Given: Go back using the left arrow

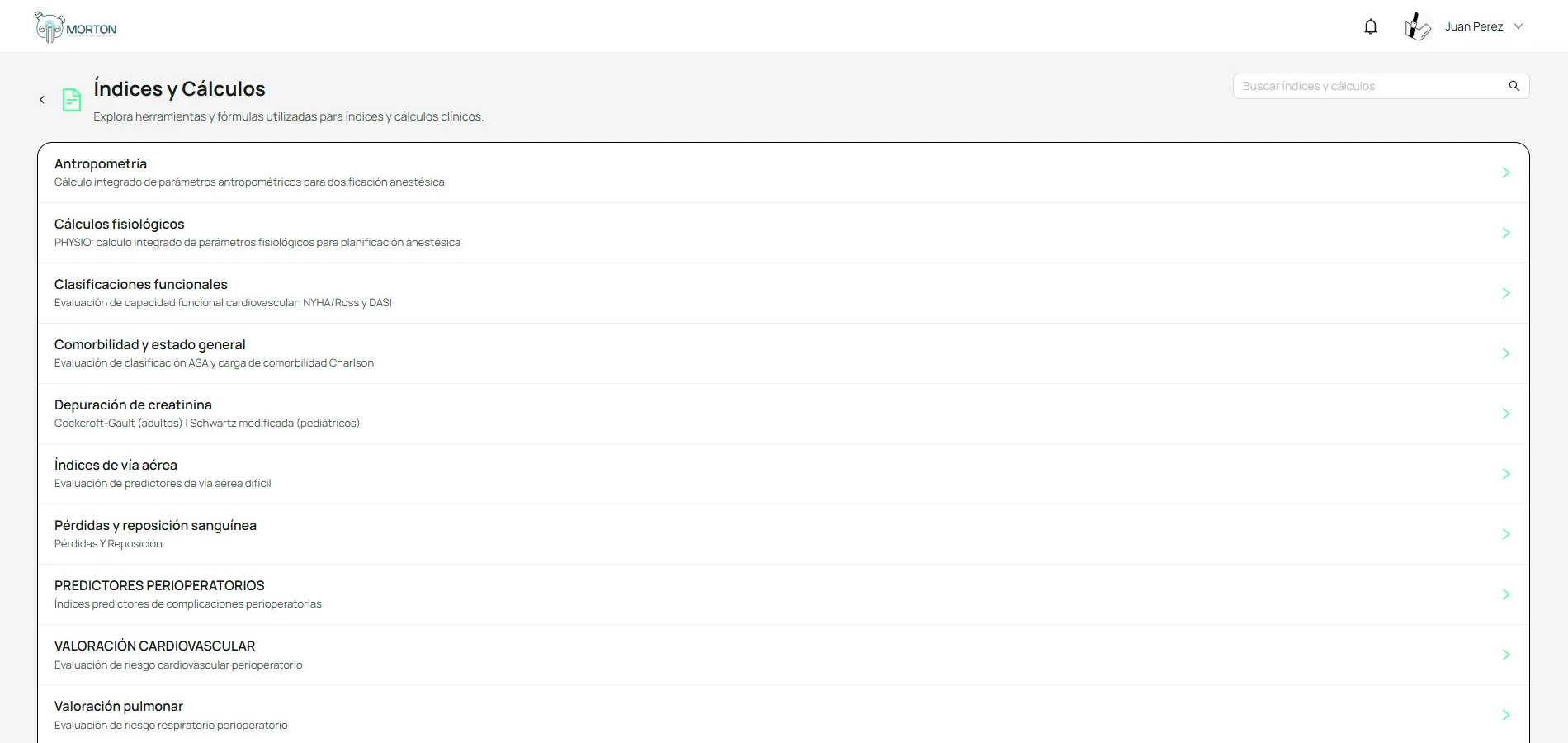Looking at the screenshot, I should click(x=42, y=100).
